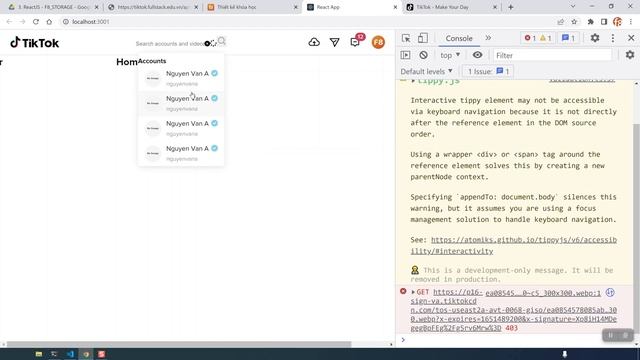Select fourth Nguyen Van A account

pyautogui.click(x=181, y=153)
